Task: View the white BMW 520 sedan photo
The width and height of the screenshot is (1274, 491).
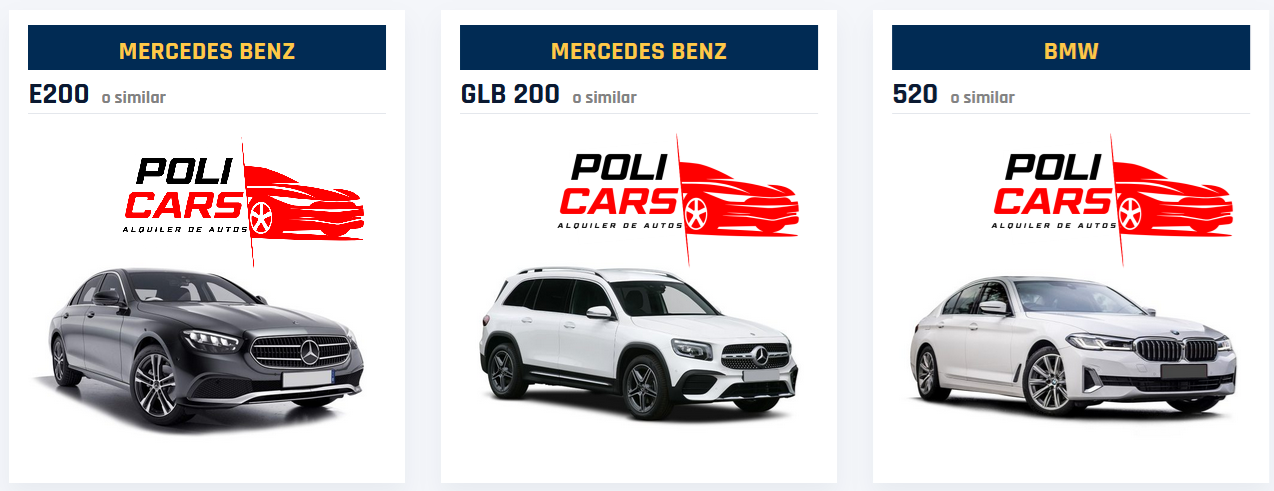Action: pos(1072,345)
